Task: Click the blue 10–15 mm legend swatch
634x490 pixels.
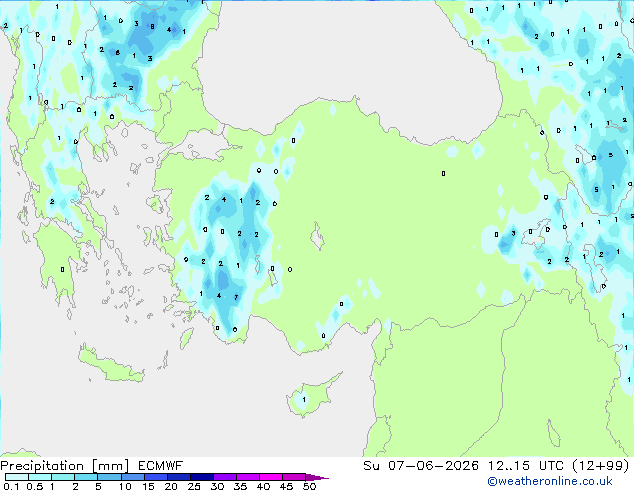Action: click(x=133, y=477)
